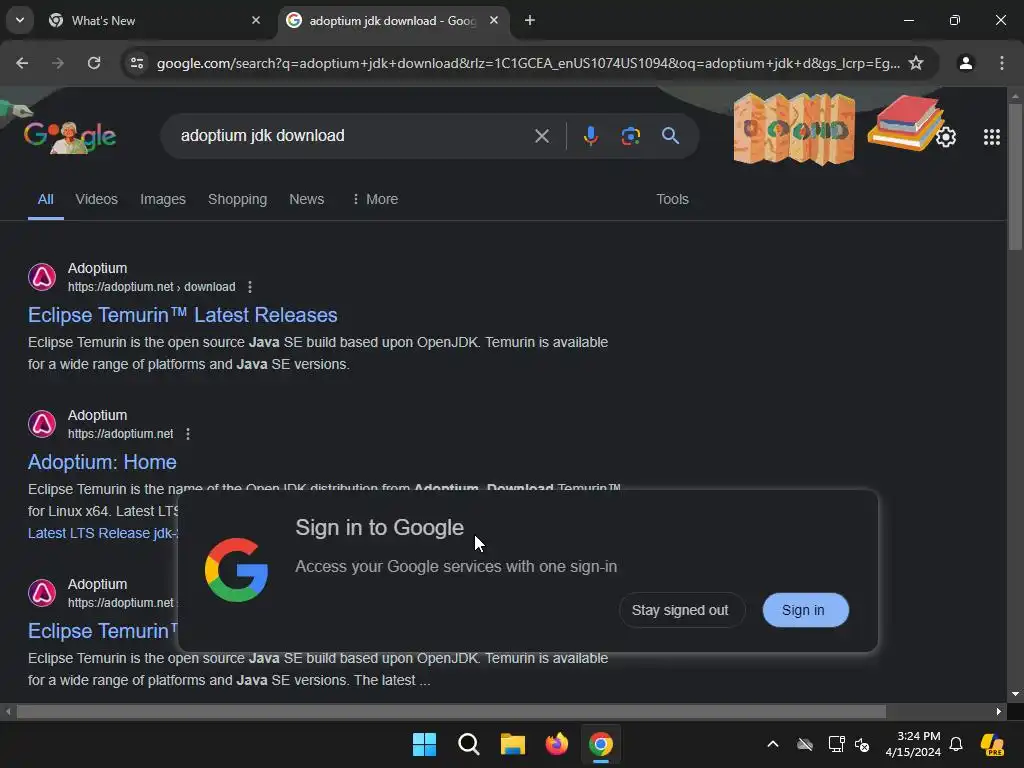Switch to News results
The width and height of the screenshot is (1024, 768).
pyautogui.click(x=306, y=199)
